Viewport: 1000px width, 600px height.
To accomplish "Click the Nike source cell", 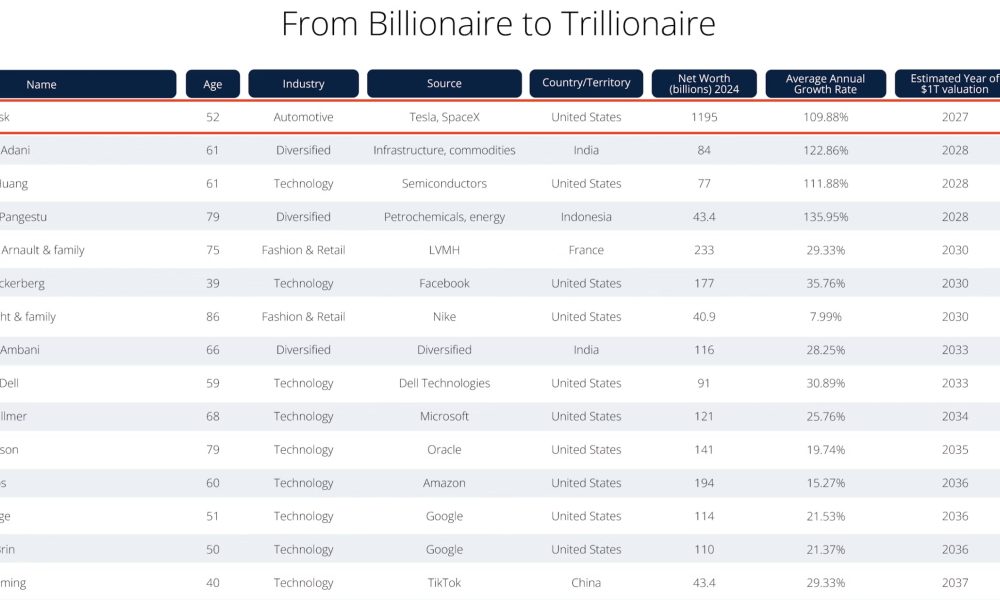I will point(445,316).
